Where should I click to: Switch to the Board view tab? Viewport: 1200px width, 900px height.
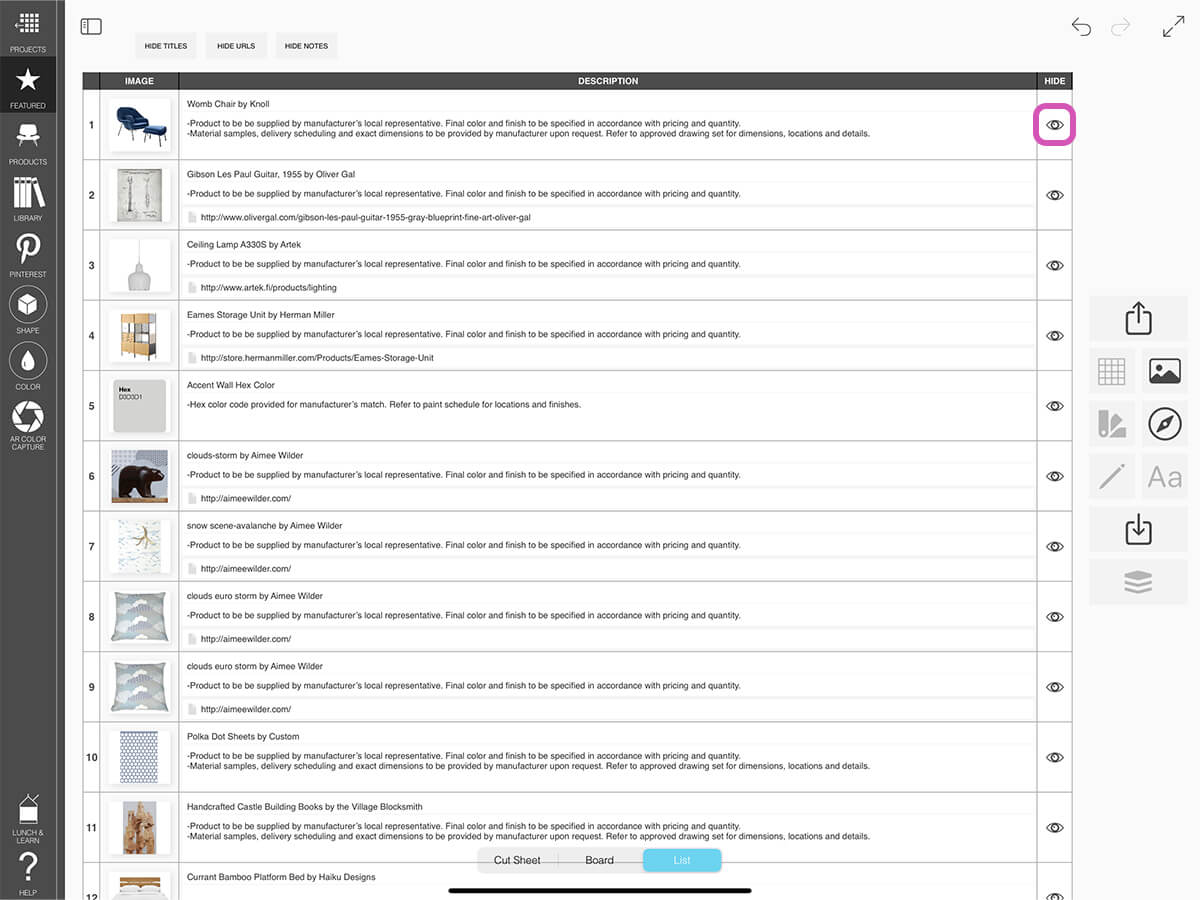click(599, 860)
